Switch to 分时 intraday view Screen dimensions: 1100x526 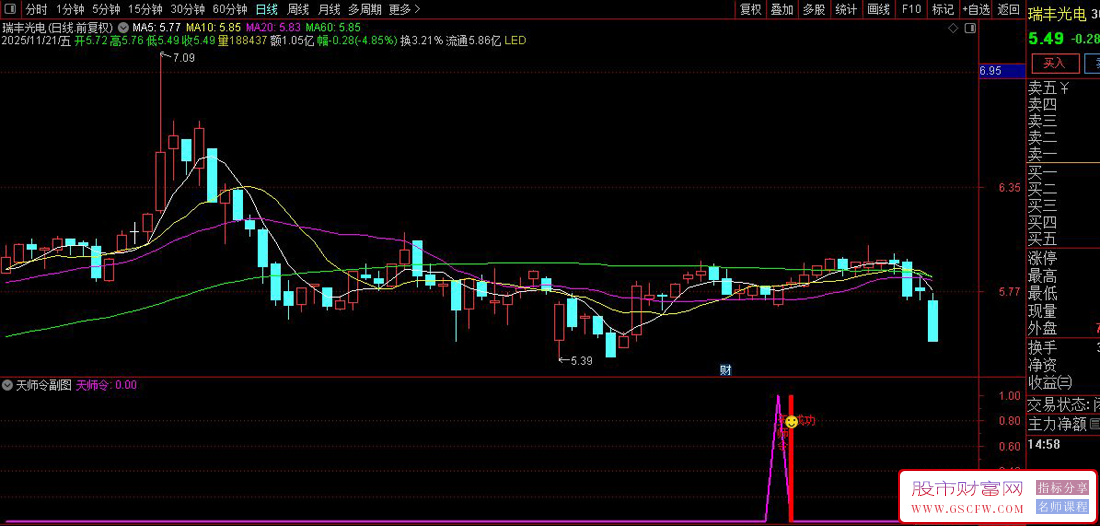coord(36,9)
